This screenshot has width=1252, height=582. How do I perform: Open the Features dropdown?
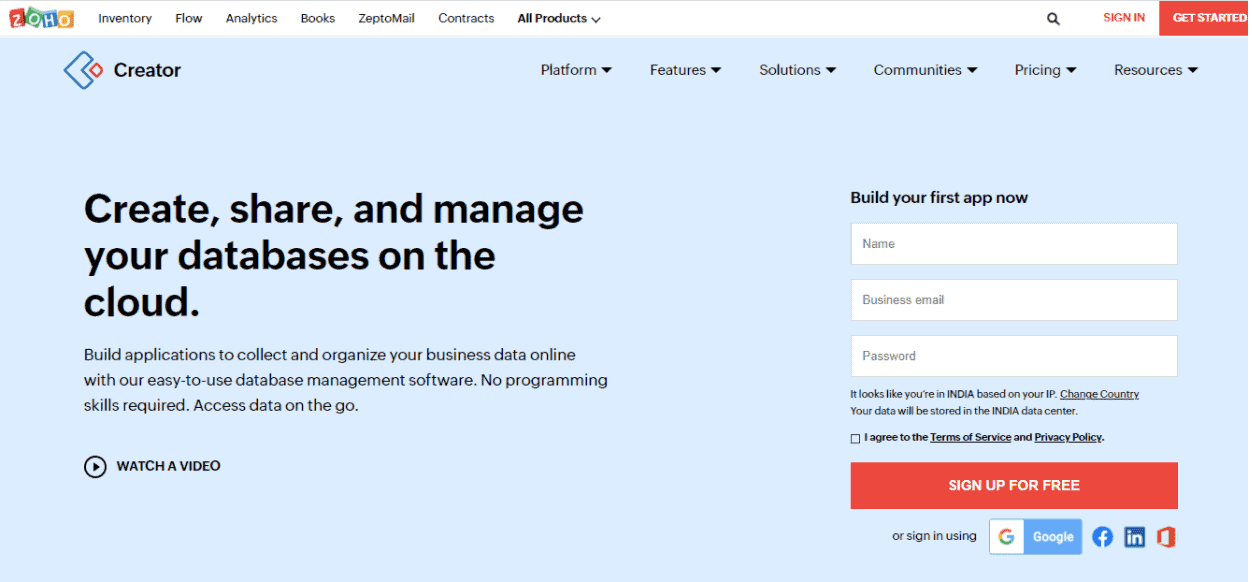point(685,70)
